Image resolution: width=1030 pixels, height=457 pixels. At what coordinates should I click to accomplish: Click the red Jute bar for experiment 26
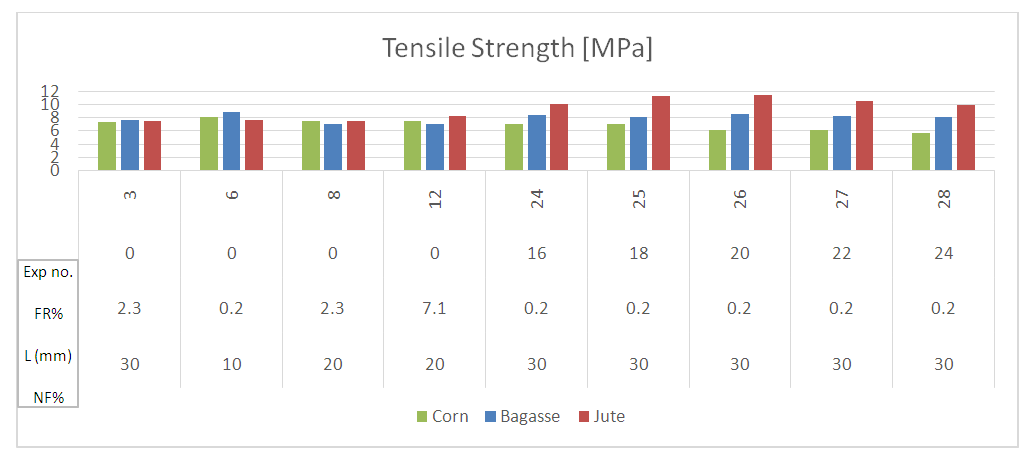tap(763, 132)
